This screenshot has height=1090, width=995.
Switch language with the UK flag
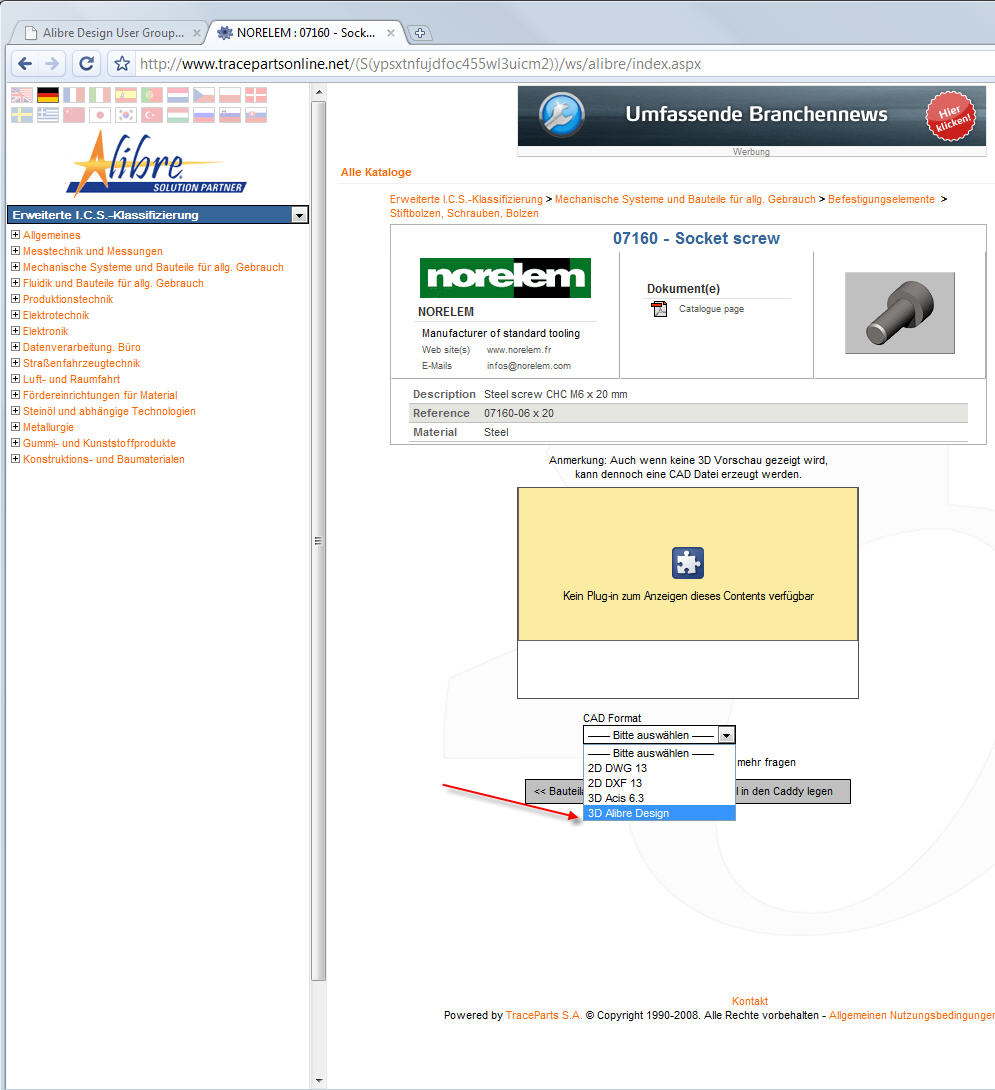coord(22,95)
